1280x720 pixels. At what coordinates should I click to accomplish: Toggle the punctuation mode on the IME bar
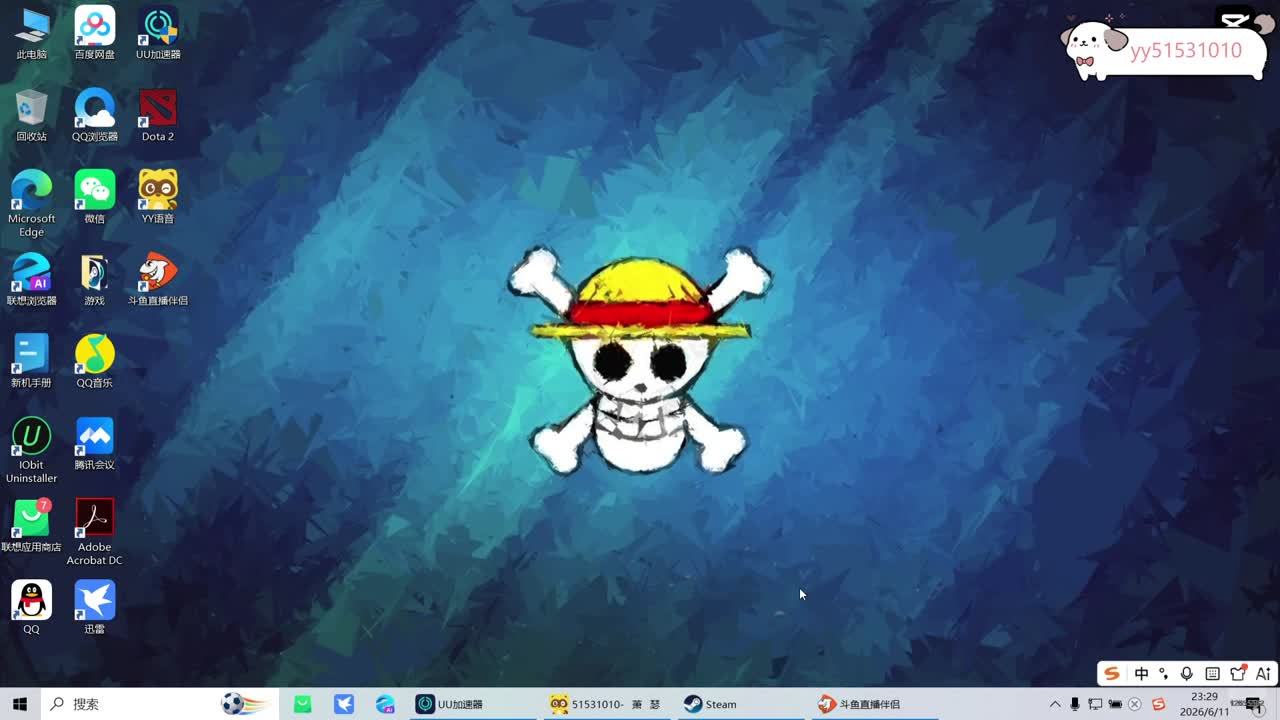[1163, 674]
